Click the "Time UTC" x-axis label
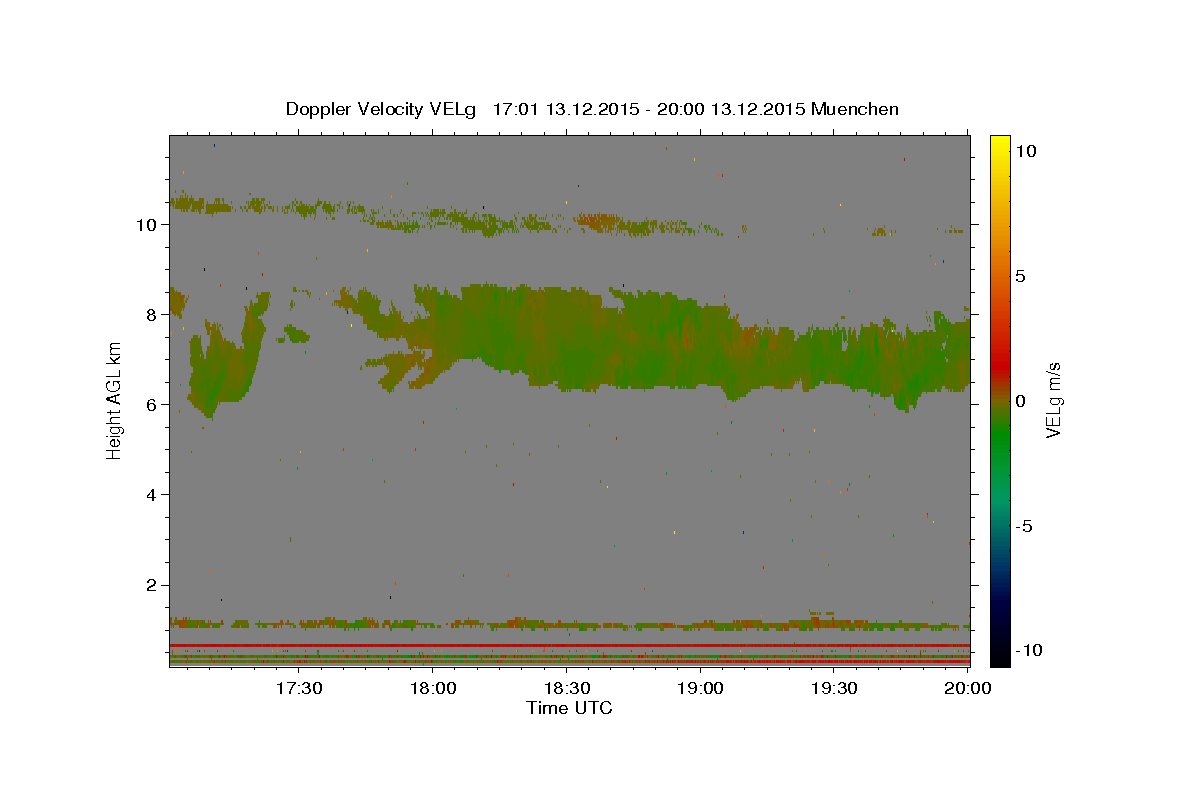Image resolution: width=1200 pixels, height=800 pixels. (x=569, y=708)
